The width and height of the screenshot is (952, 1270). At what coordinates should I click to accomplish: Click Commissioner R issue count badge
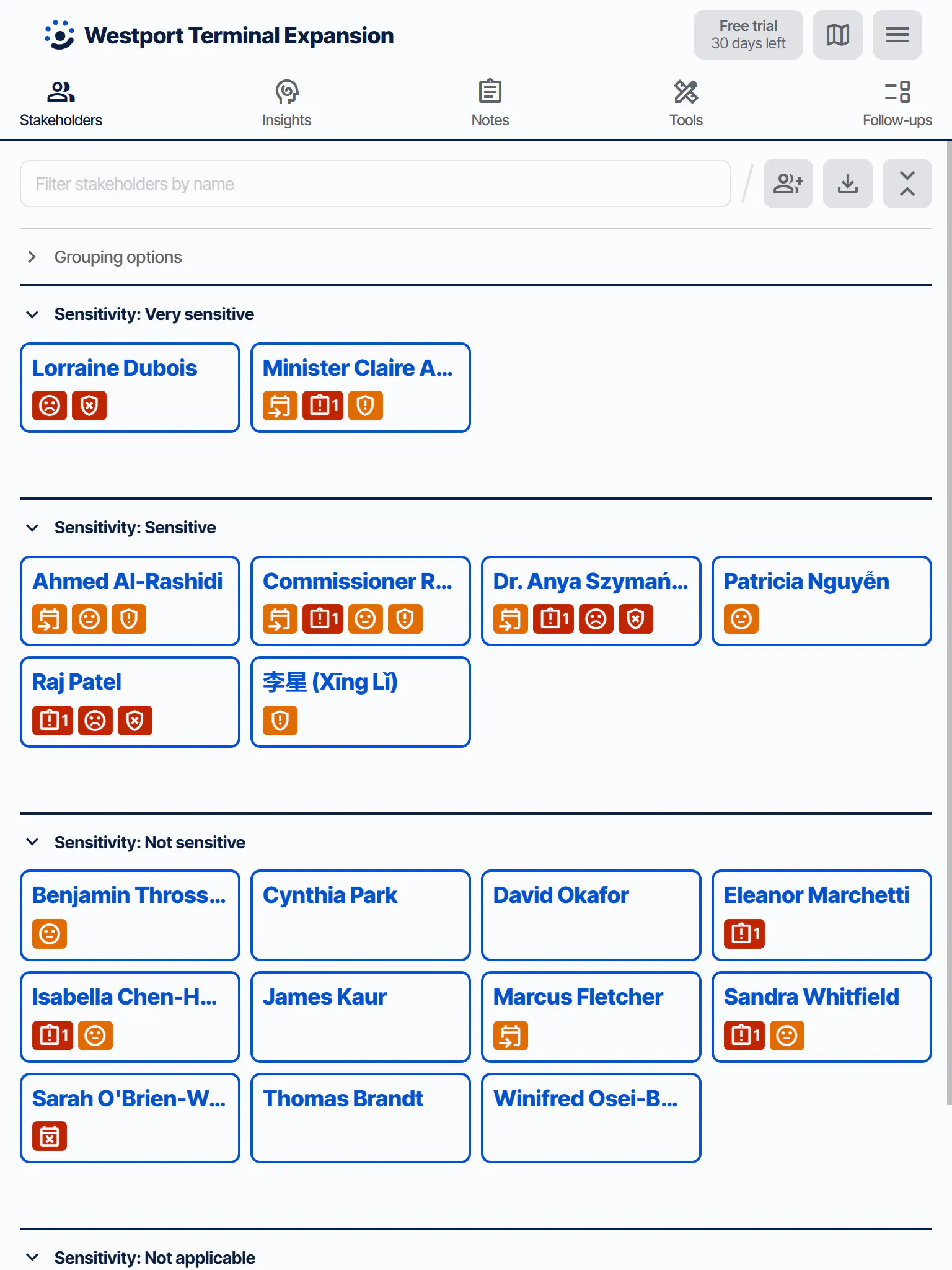coord(323,619)
